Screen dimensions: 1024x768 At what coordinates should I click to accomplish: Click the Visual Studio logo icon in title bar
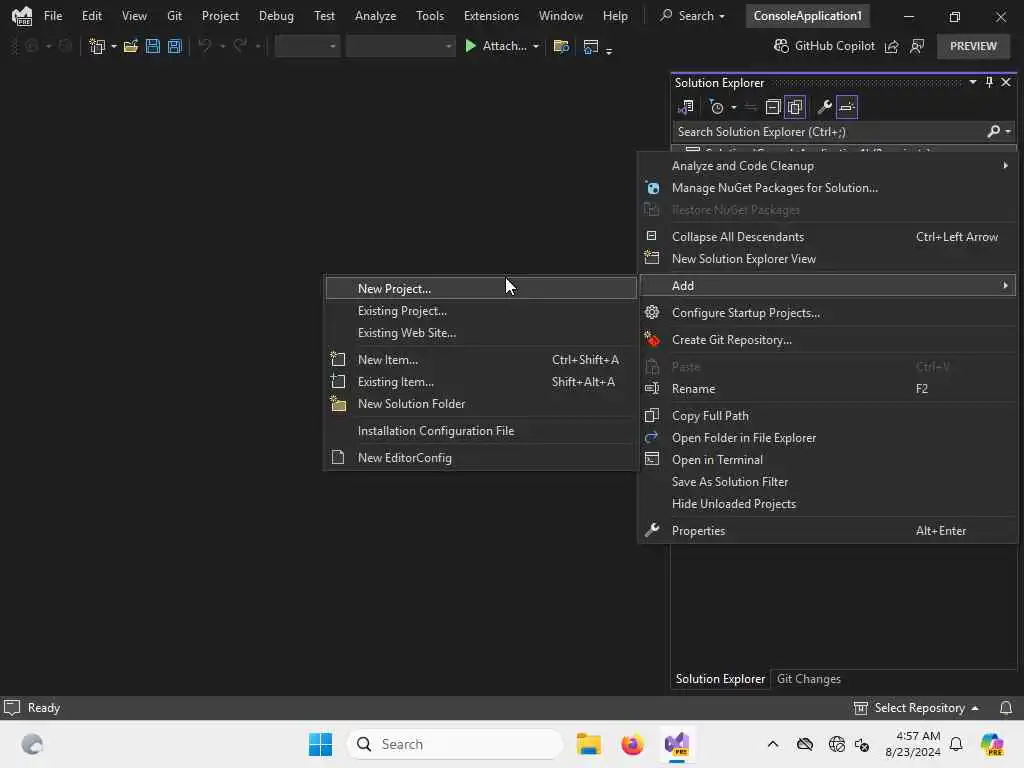click(22, 16)
